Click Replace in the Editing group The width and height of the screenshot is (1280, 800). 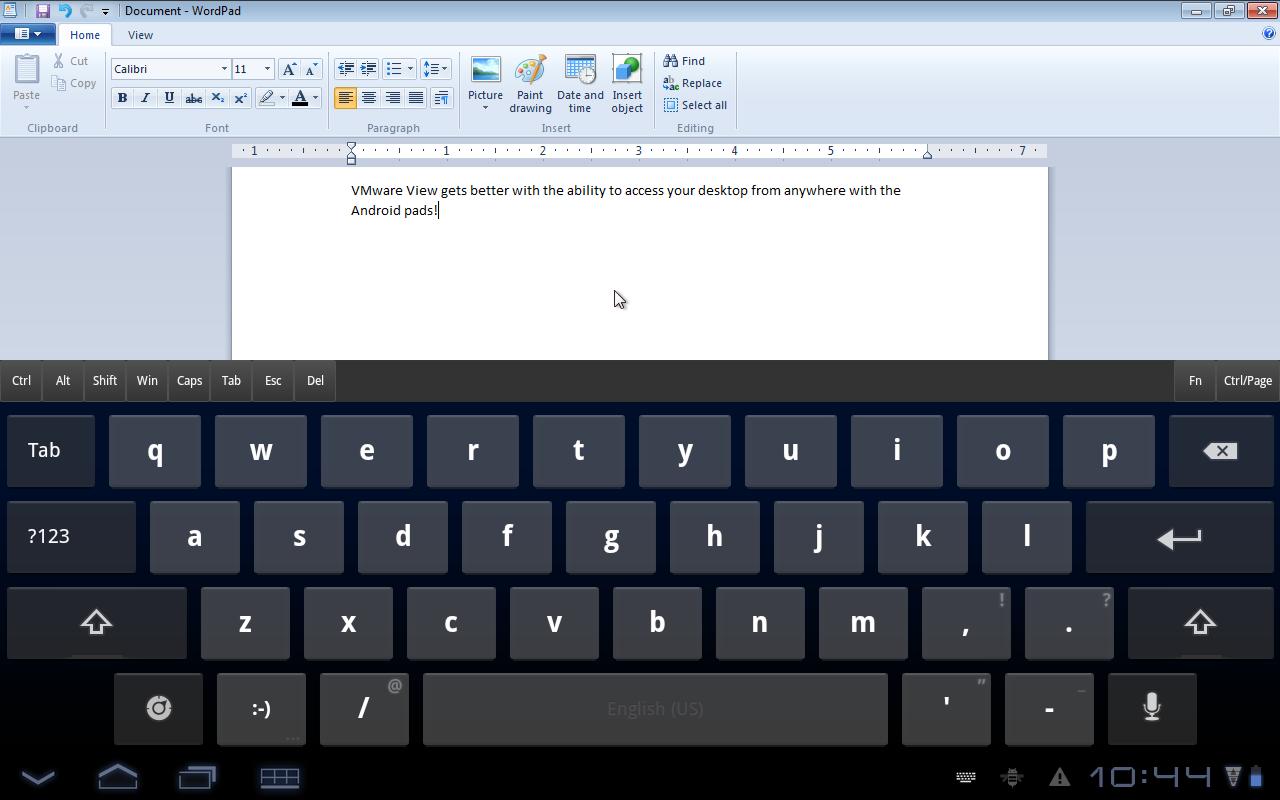coord(692,83)
